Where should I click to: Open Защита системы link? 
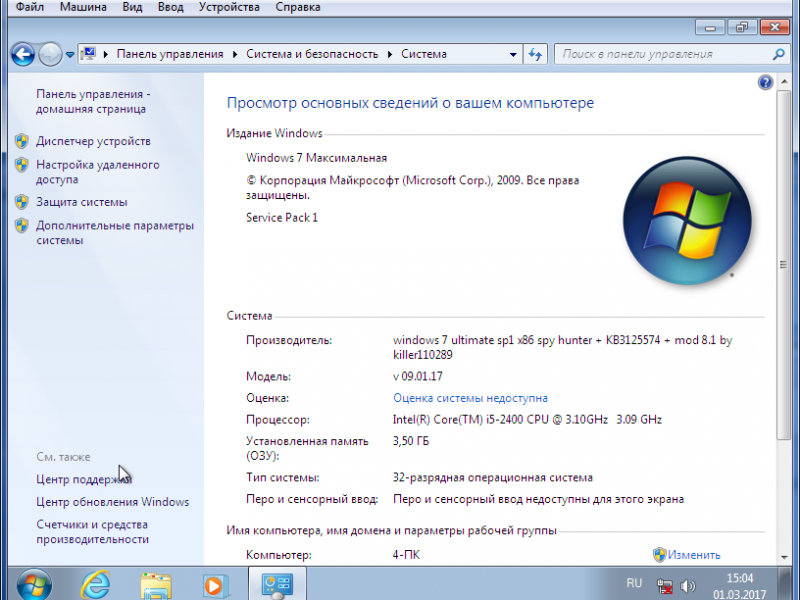click(82, 202)
